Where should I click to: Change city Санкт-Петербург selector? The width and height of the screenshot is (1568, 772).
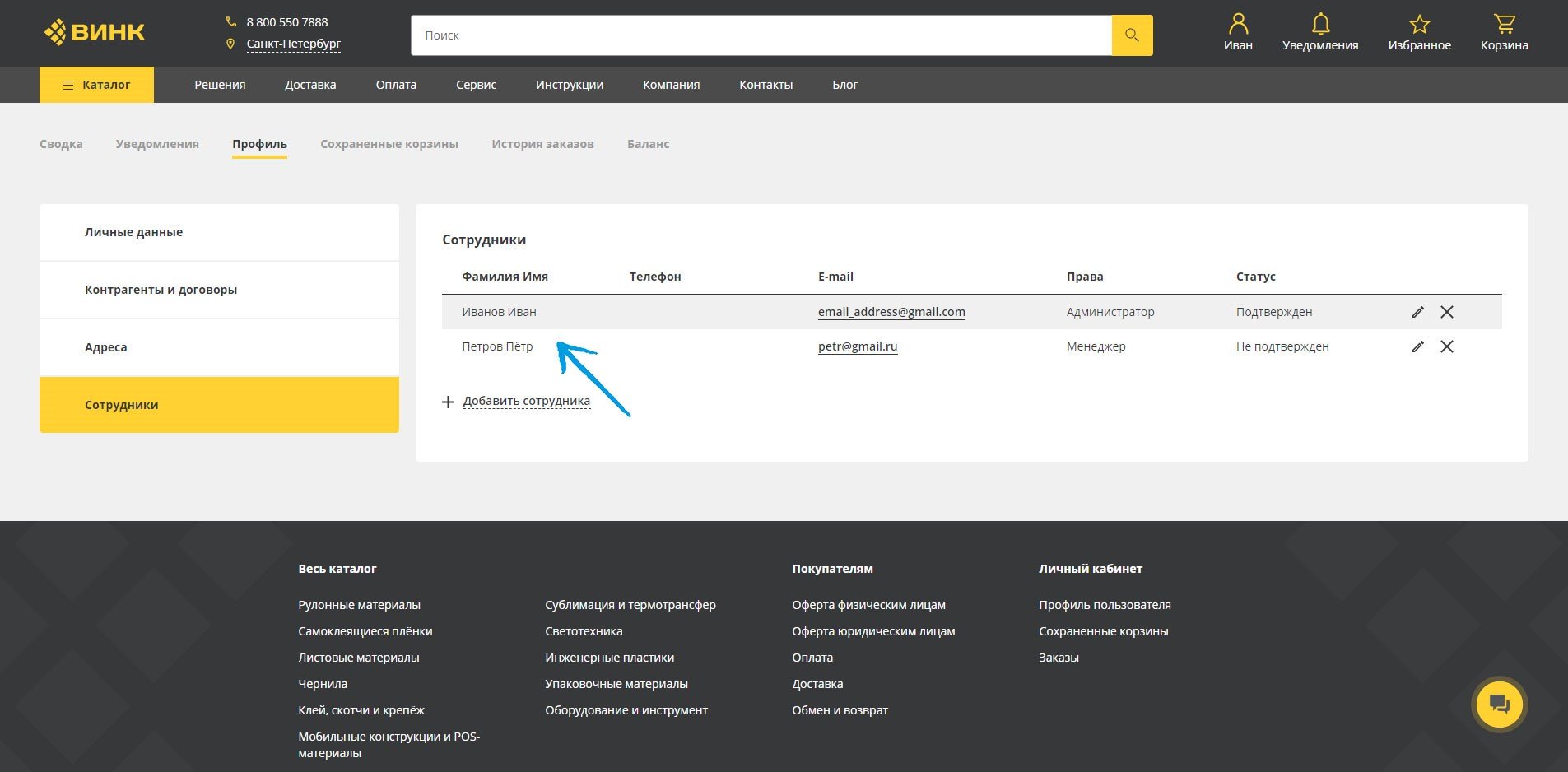(293, 44)
